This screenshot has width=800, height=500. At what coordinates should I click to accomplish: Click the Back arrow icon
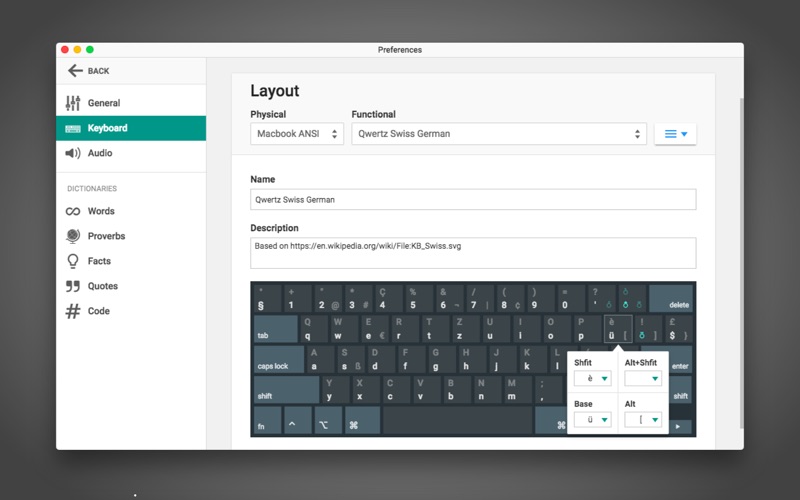click(x=75, y=71)
